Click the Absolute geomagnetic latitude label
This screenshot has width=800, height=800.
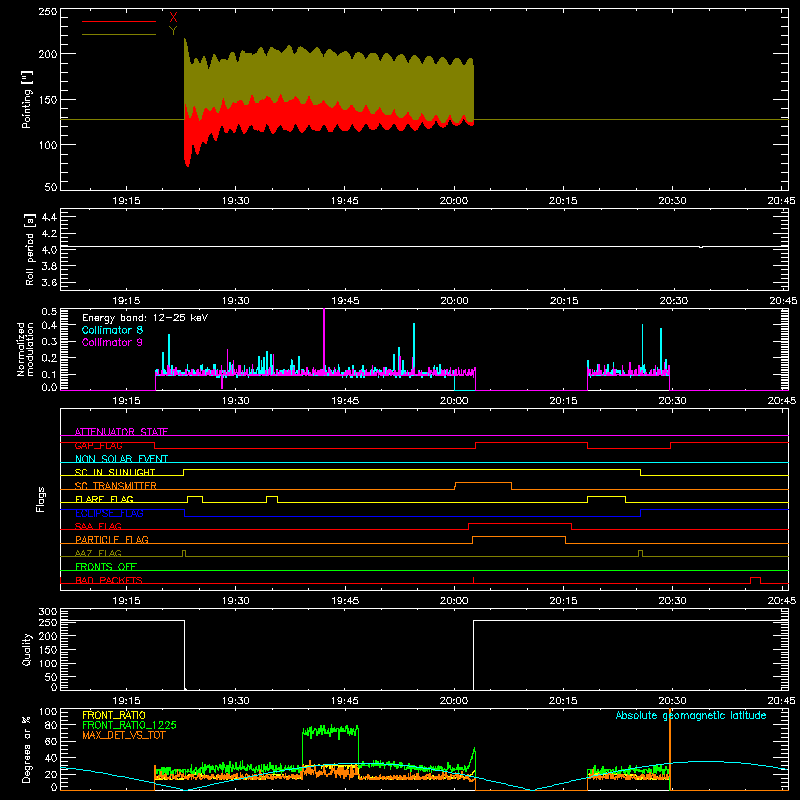(691, 715)
